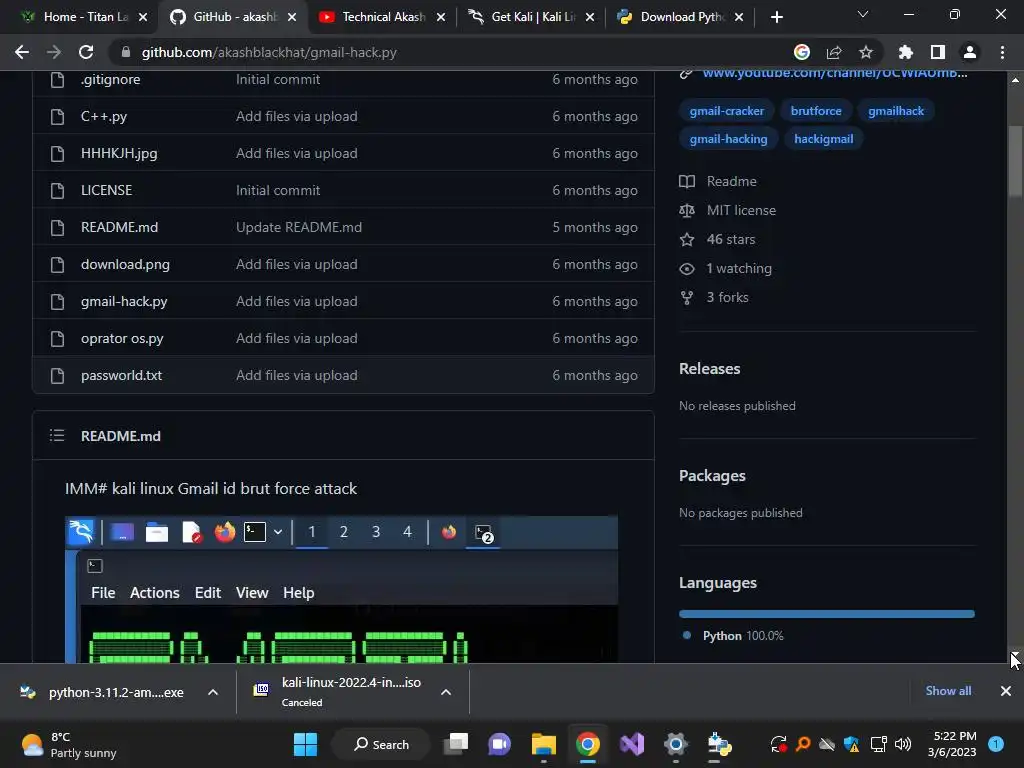Click the Windows Security shield tray icon
Screen dimensions: 1024x768
click(852, 744)
